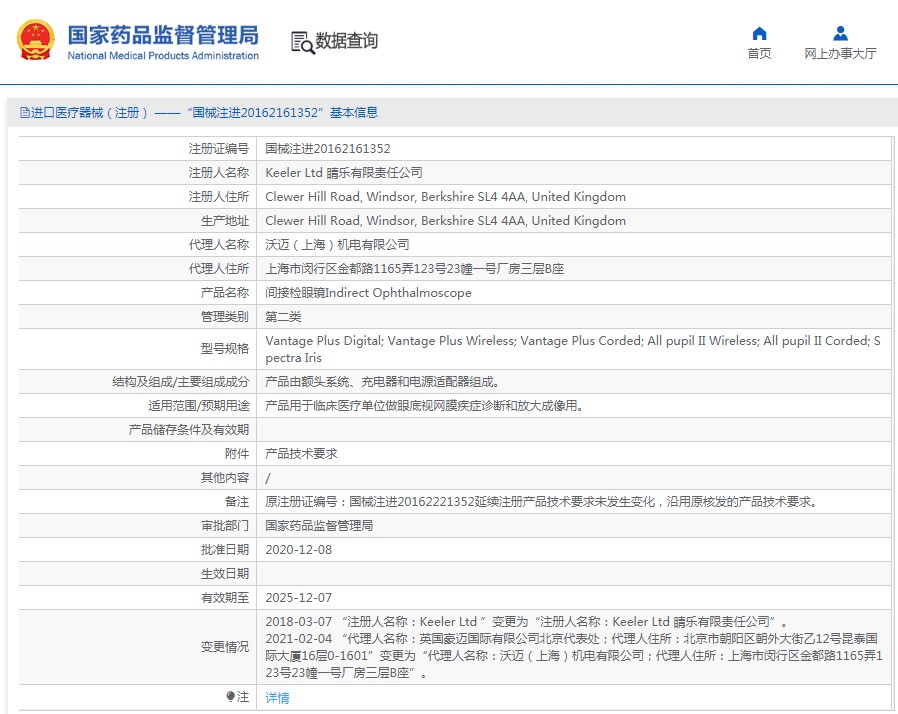Screen dimensions: 898x714
Task: Go to 首页 text link
Action: [759, 54]
